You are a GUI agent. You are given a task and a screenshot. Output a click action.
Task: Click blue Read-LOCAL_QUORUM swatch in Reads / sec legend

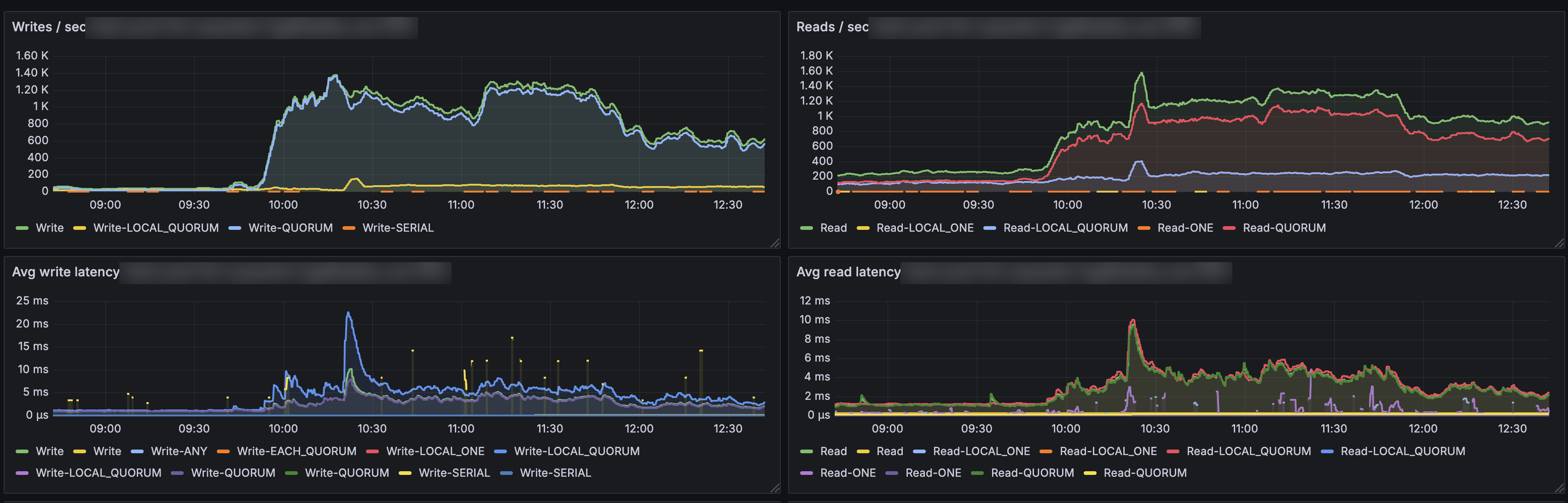click(x=989, y=228)
